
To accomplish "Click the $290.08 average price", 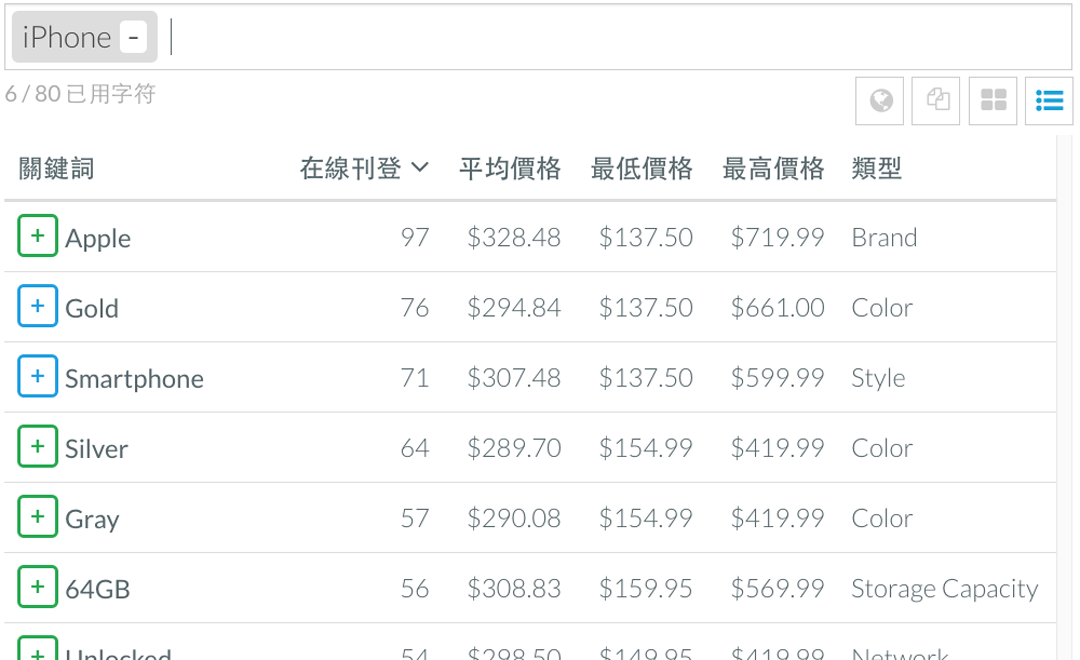I will tap(514, 519).
